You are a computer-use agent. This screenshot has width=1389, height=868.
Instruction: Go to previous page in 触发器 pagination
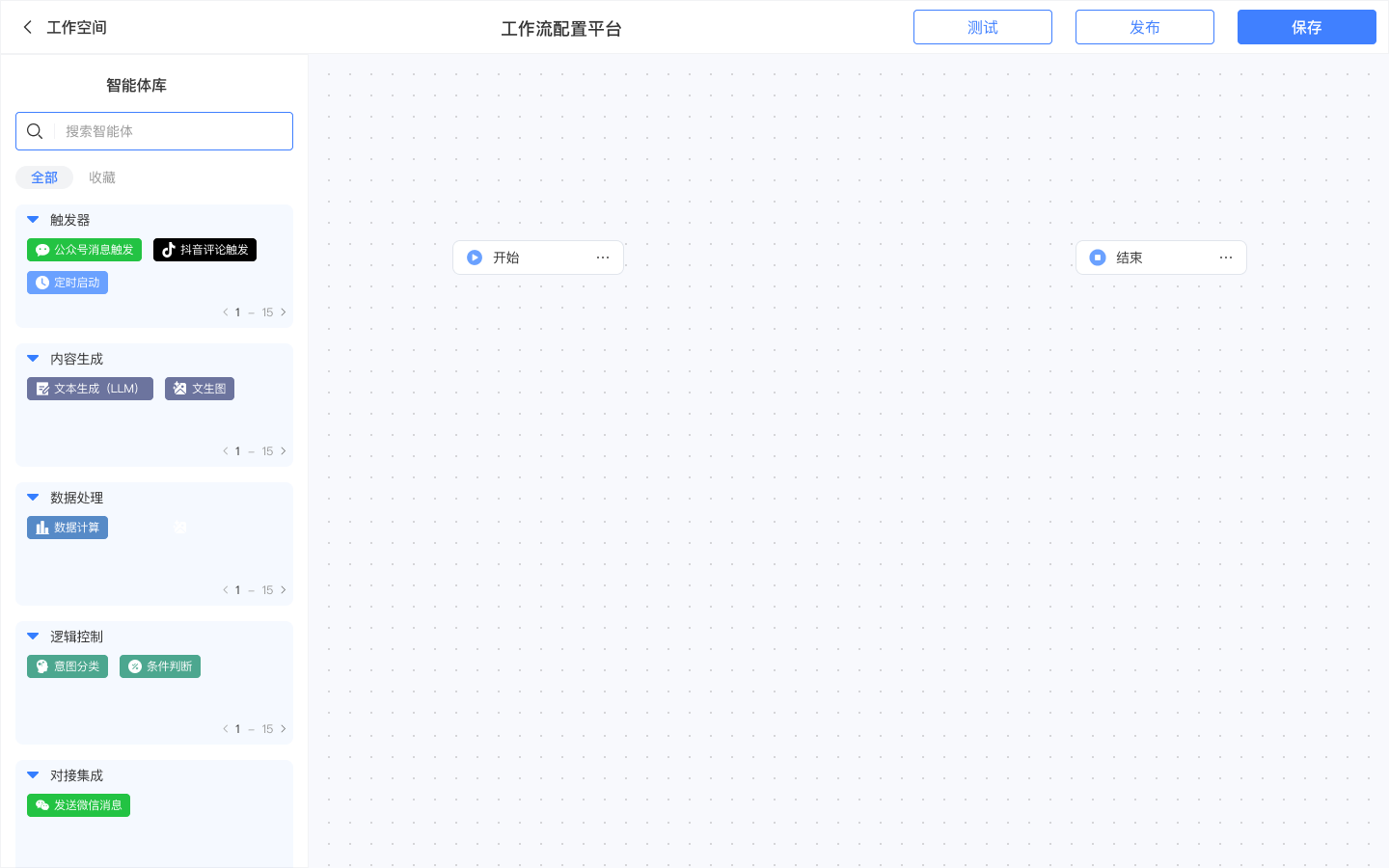[226, 312]
